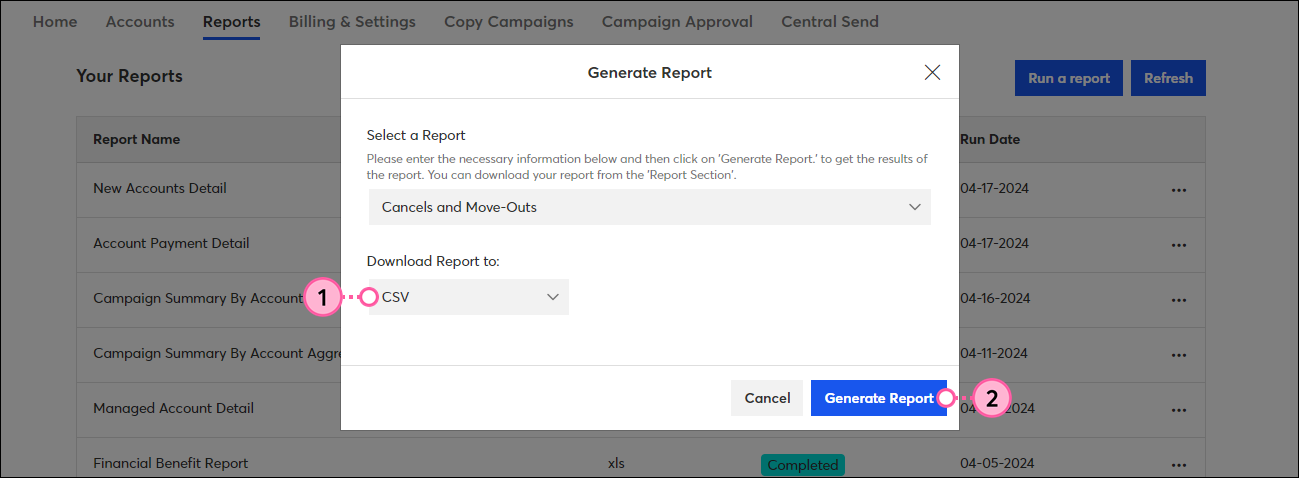Click the Run Date column header
The image size is (1299, 478).
point(990,139)
